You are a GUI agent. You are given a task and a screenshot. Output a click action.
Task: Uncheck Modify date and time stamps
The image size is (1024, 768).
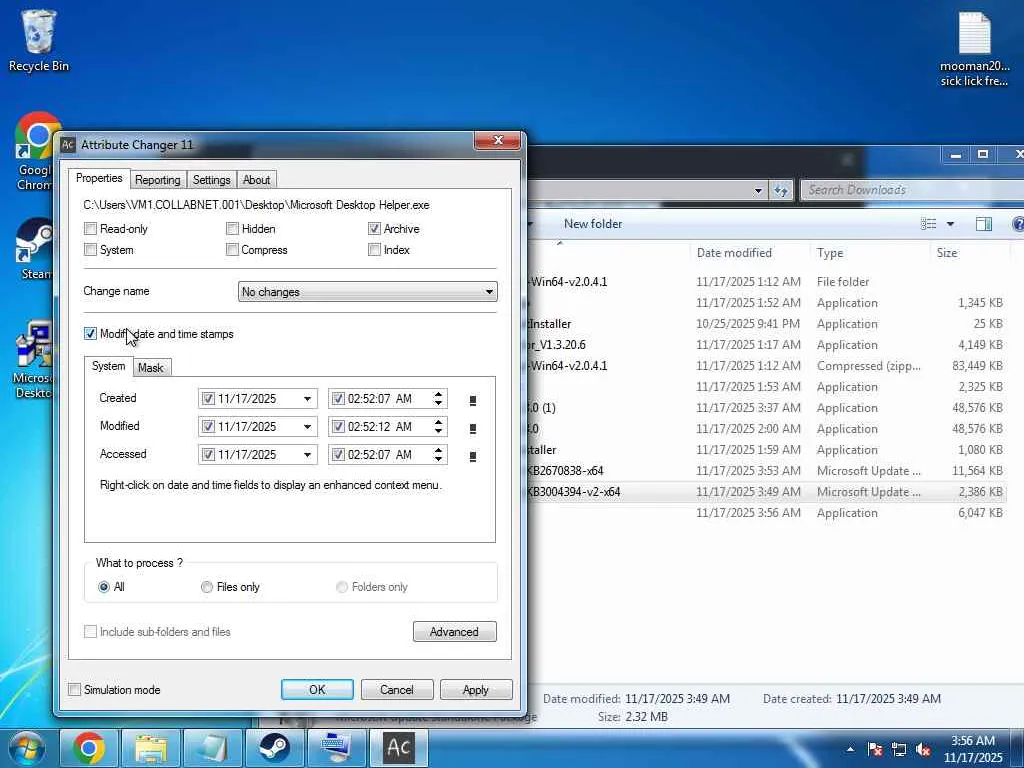coord(91,334)
